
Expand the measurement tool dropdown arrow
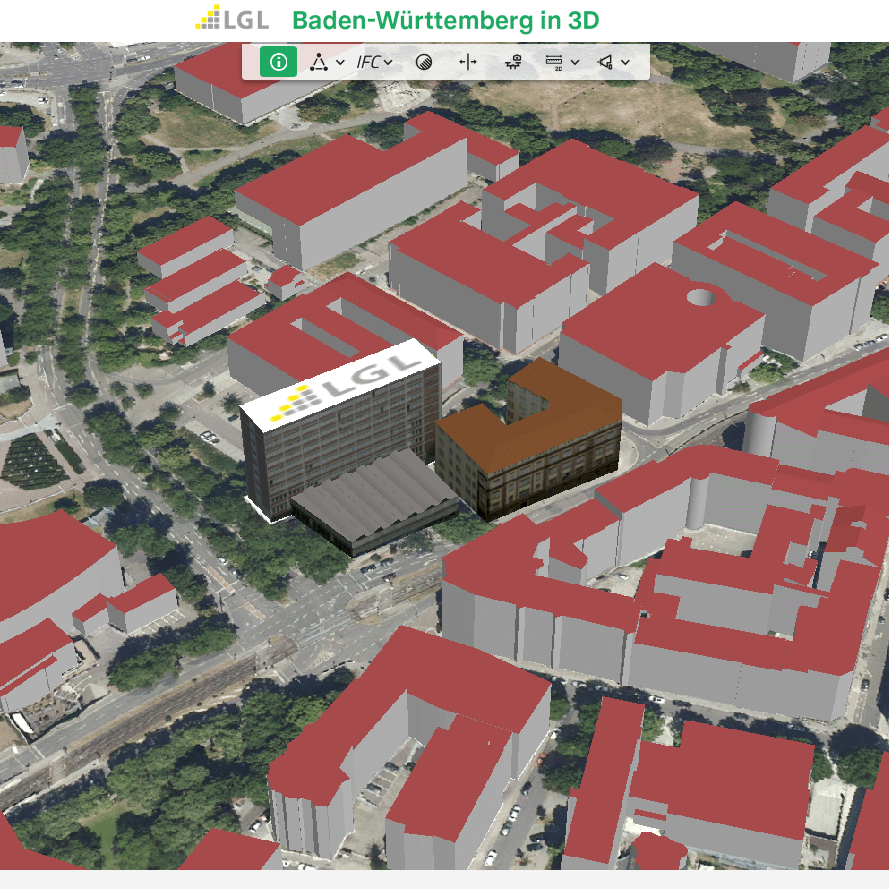tap(576, 62)
